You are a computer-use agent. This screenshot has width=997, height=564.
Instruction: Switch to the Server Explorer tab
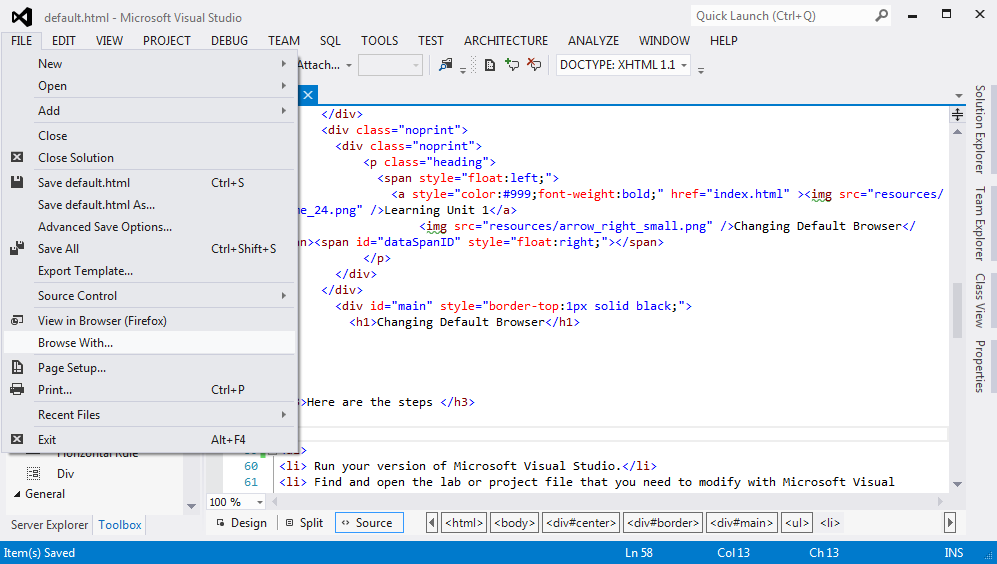coord(49,525)
